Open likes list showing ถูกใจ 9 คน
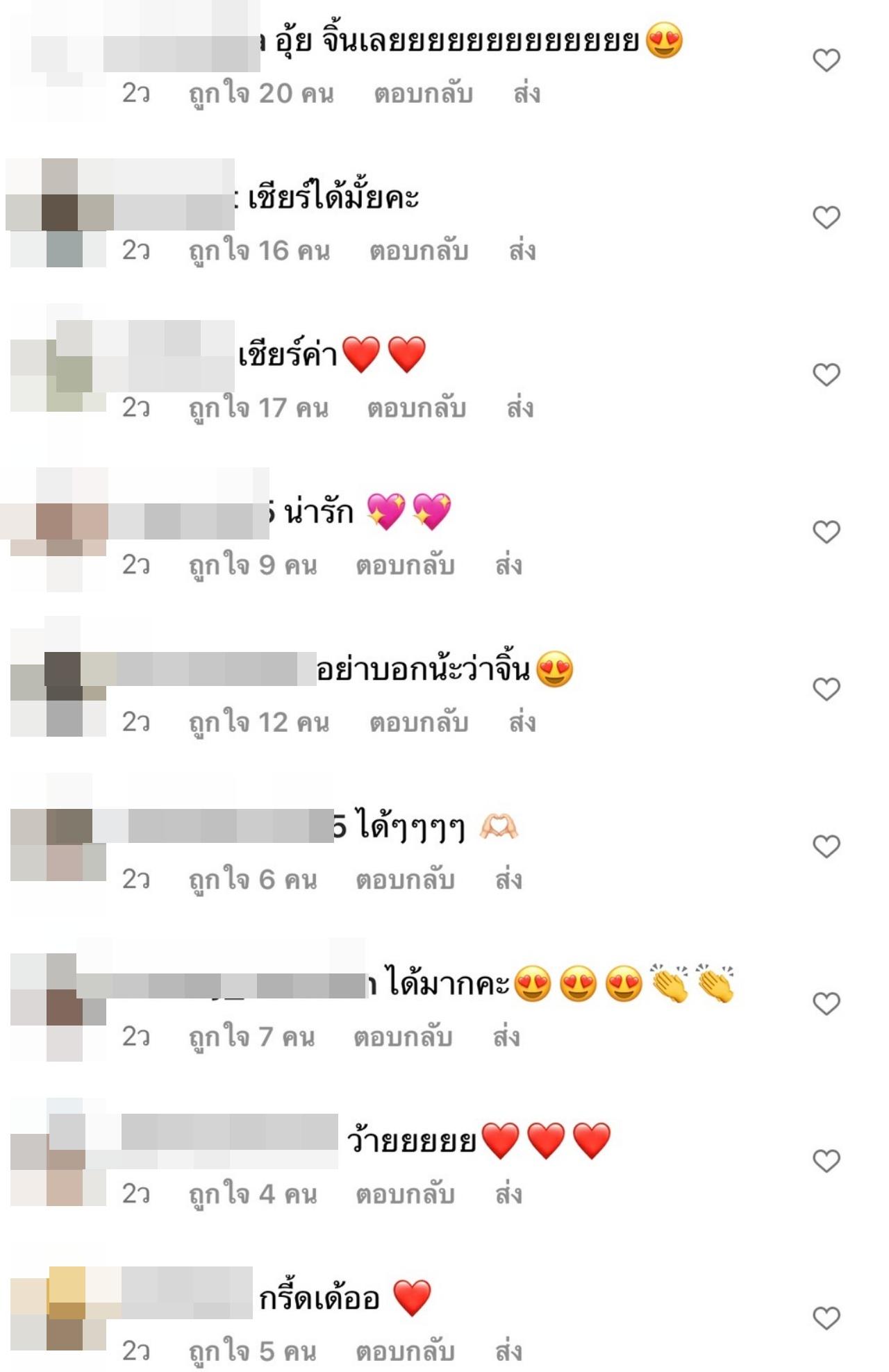This screenshot has height=1372, width=889. tap(254, 566)
